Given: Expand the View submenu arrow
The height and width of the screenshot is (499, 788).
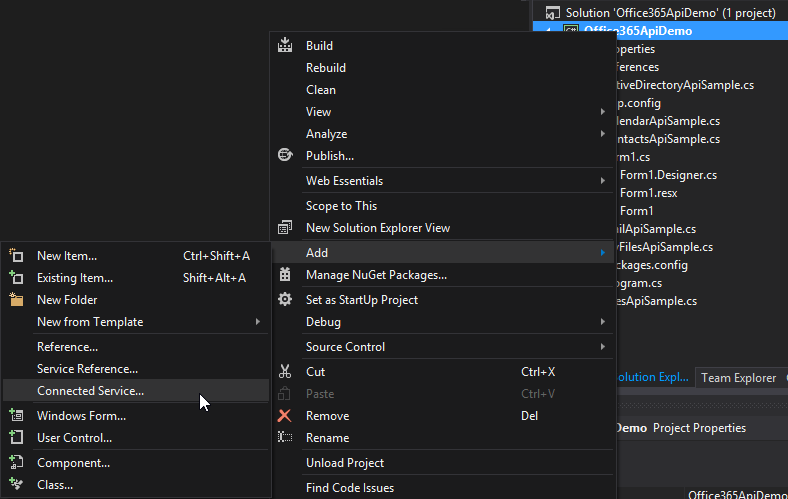Looking at the screenshot, I should coord(602,112).
